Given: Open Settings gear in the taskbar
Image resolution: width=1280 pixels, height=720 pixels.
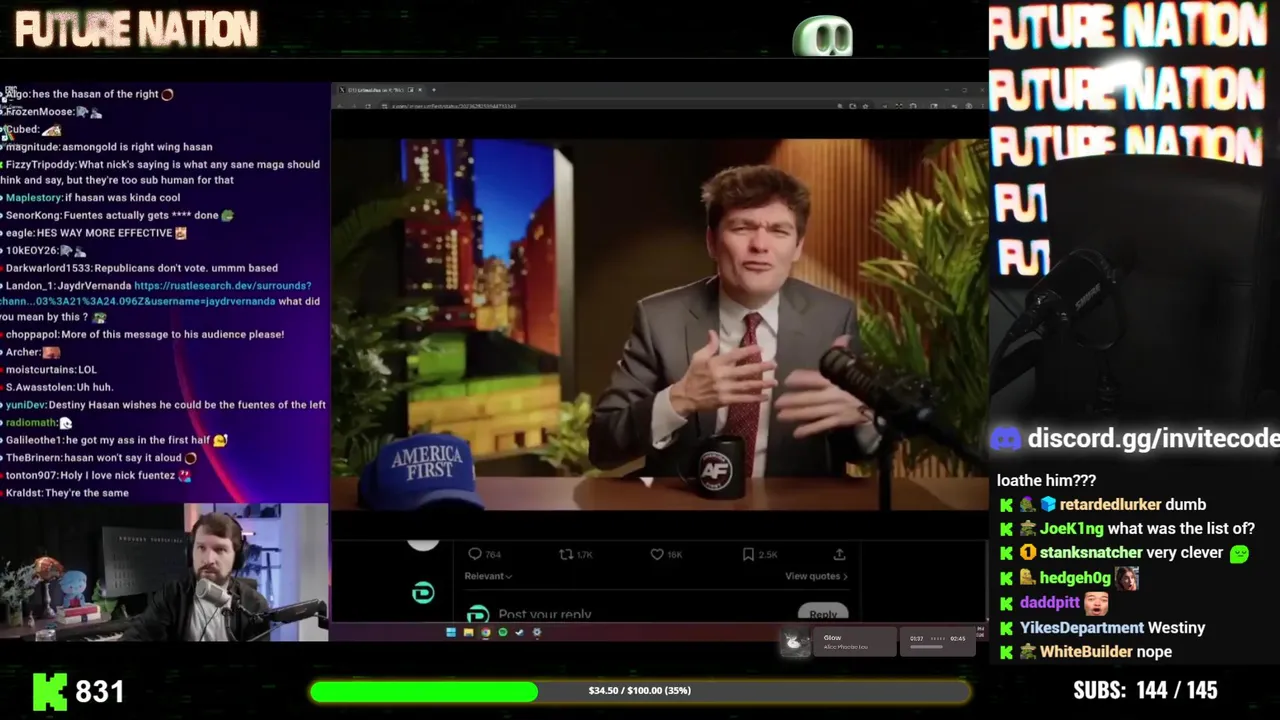Looking at the screenshot, I should pyautogui.click(x=537, y=632).
